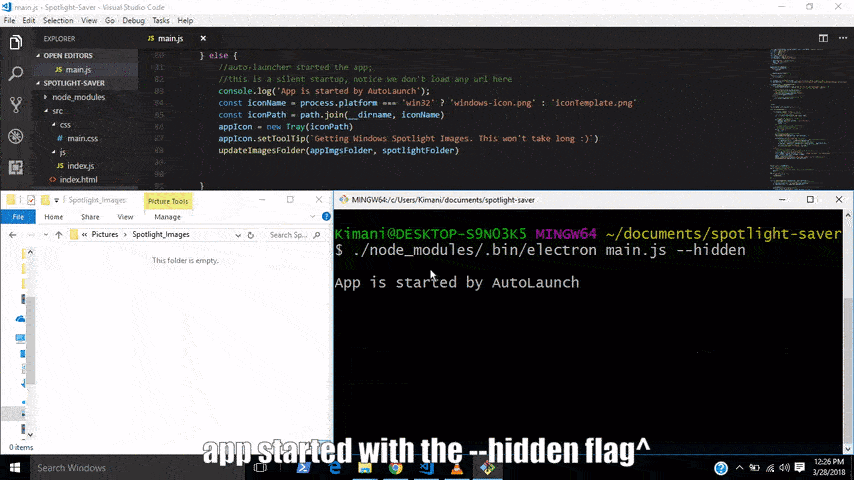Open the Search view in VS Code

pos(15,73)
